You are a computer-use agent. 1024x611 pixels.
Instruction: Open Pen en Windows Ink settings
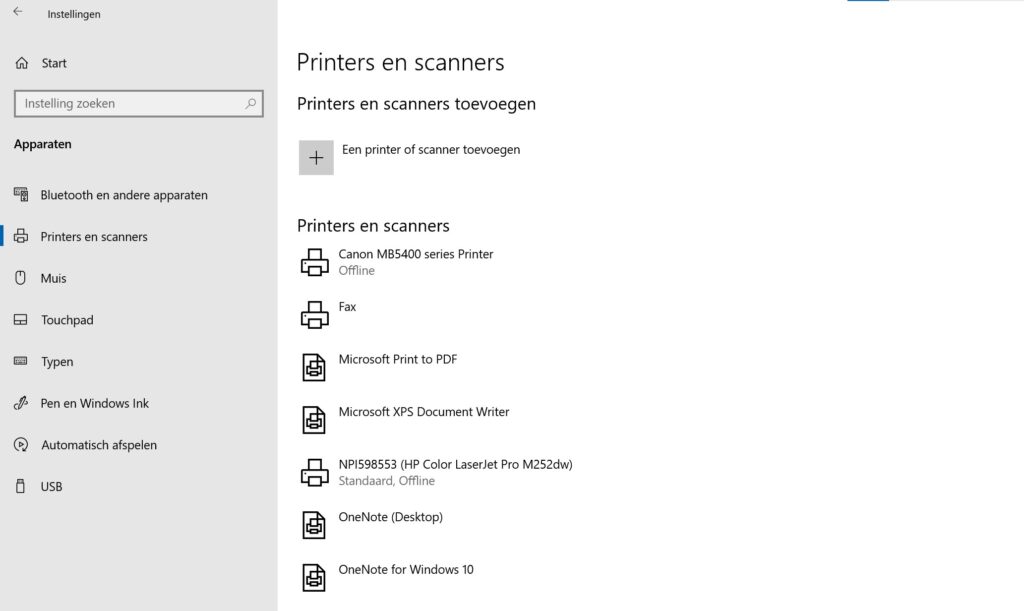coord(95,403)
